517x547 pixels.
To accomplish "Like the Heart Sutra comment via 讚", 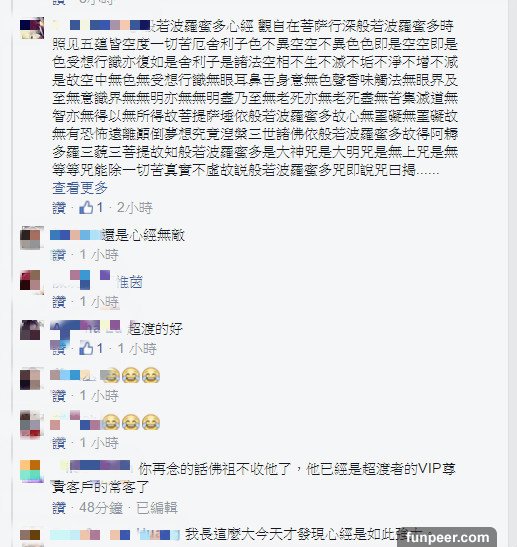I will click(x=59, y=208).
